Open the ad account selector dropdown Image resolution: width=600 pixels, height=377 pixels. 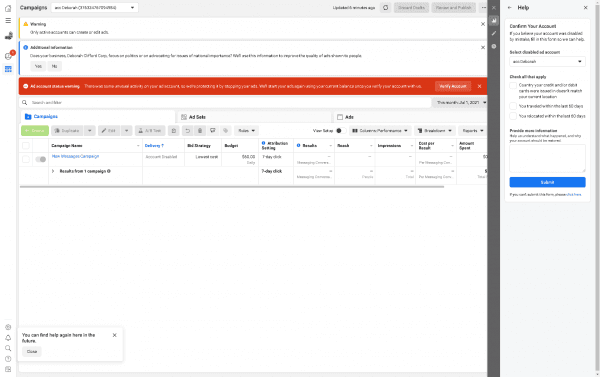[95, 8]
